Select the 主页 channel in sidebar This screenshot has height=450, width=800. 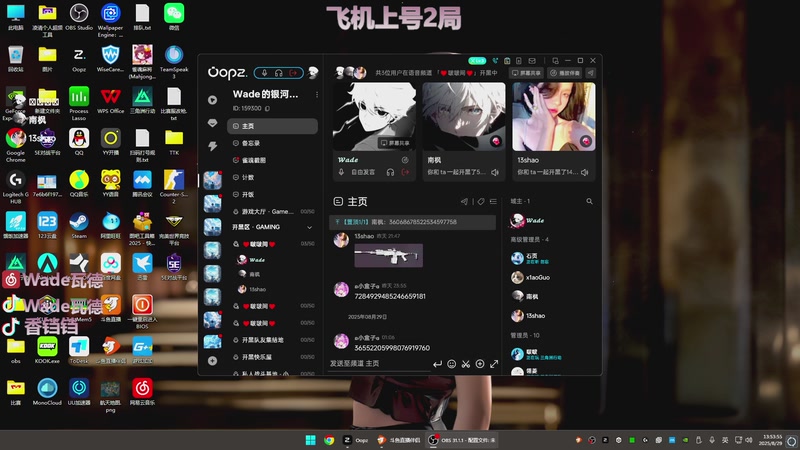pyautogui.click(x=272, y=126)
